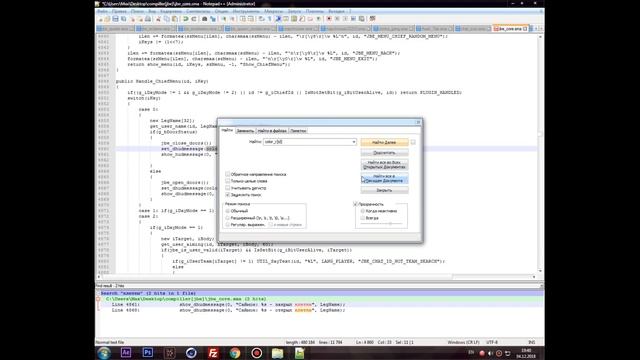Switch to the Пометки tab
This screenshot has height=360, width=640.
coord(298,131)
